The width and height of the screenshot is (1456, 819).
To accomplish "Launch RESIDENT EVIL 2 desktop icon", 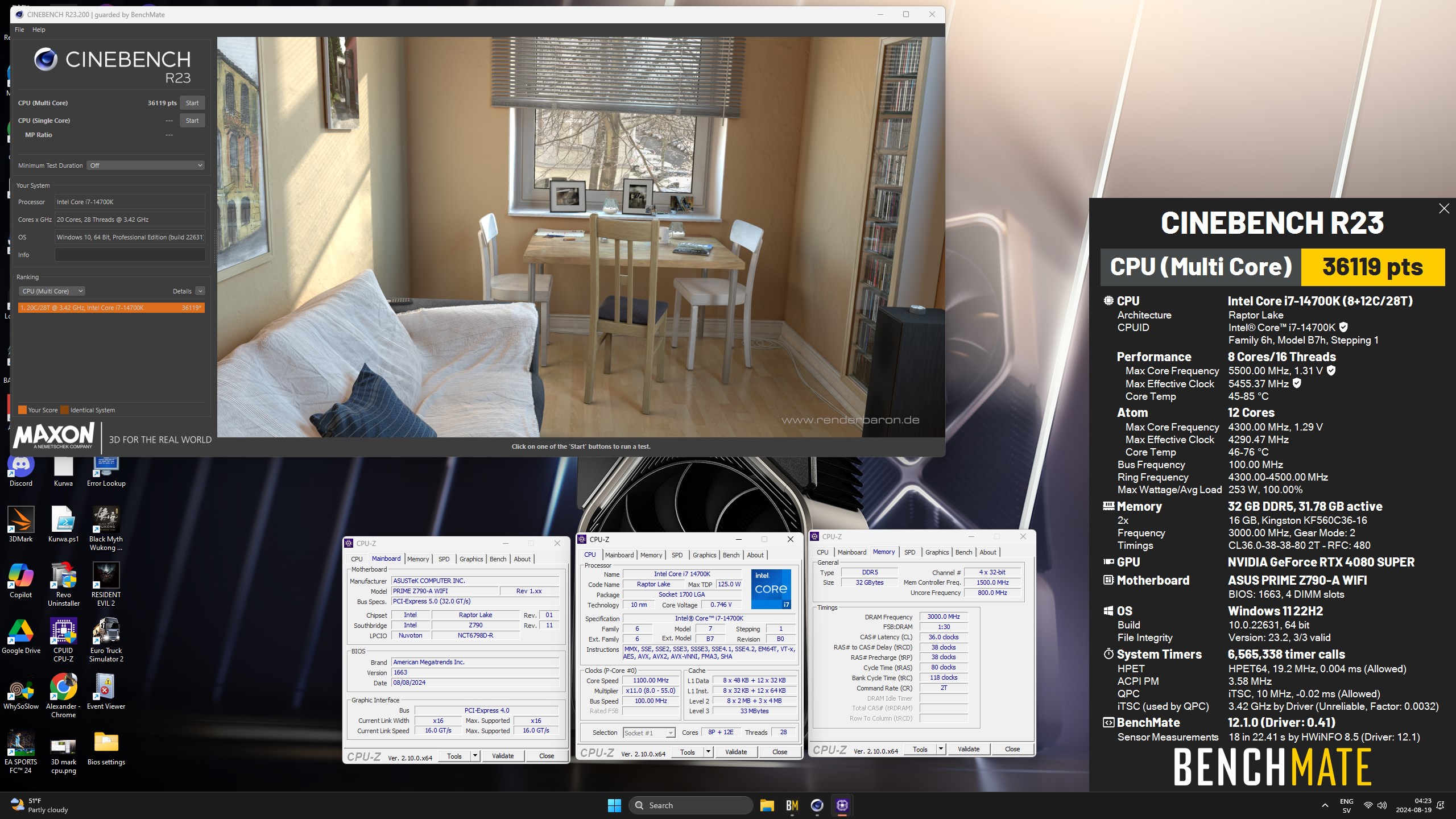I will tap(106, 584).
